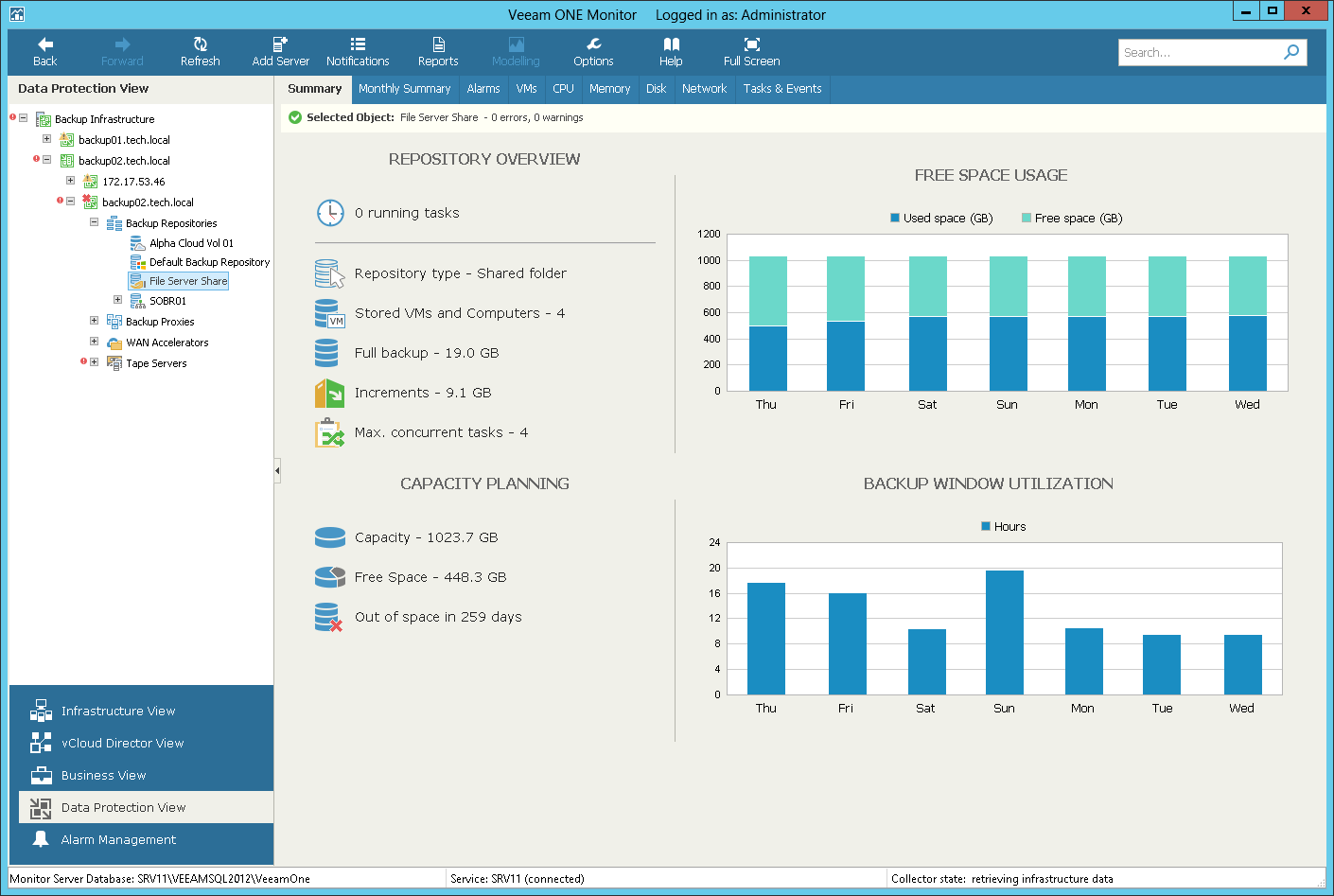Viewport: 1334px width, 896px height.
Task: Switch to the CPU tab
Action: 563,89
